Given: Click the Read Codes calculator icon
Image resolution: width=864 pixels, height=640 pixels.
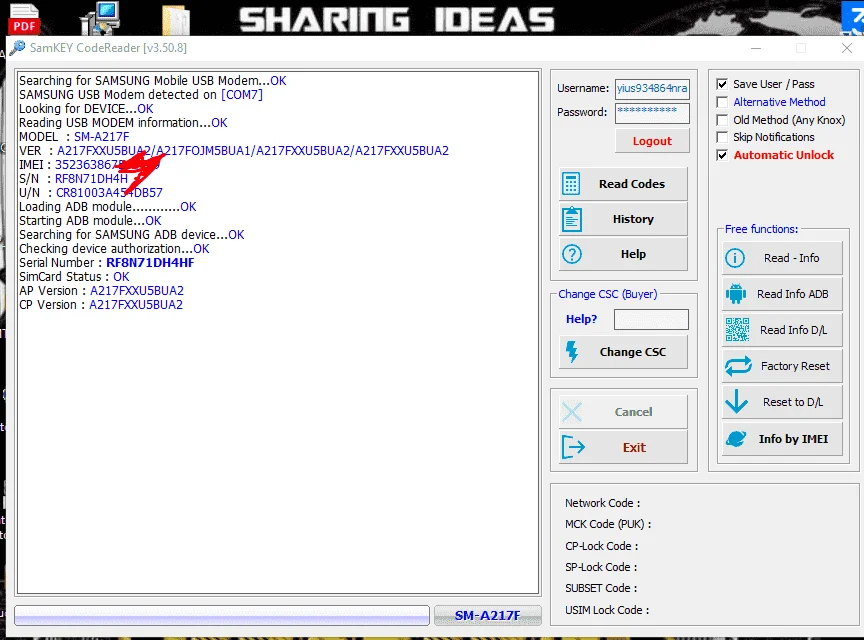Looking at the screenshot, I should tap(571, 184).
